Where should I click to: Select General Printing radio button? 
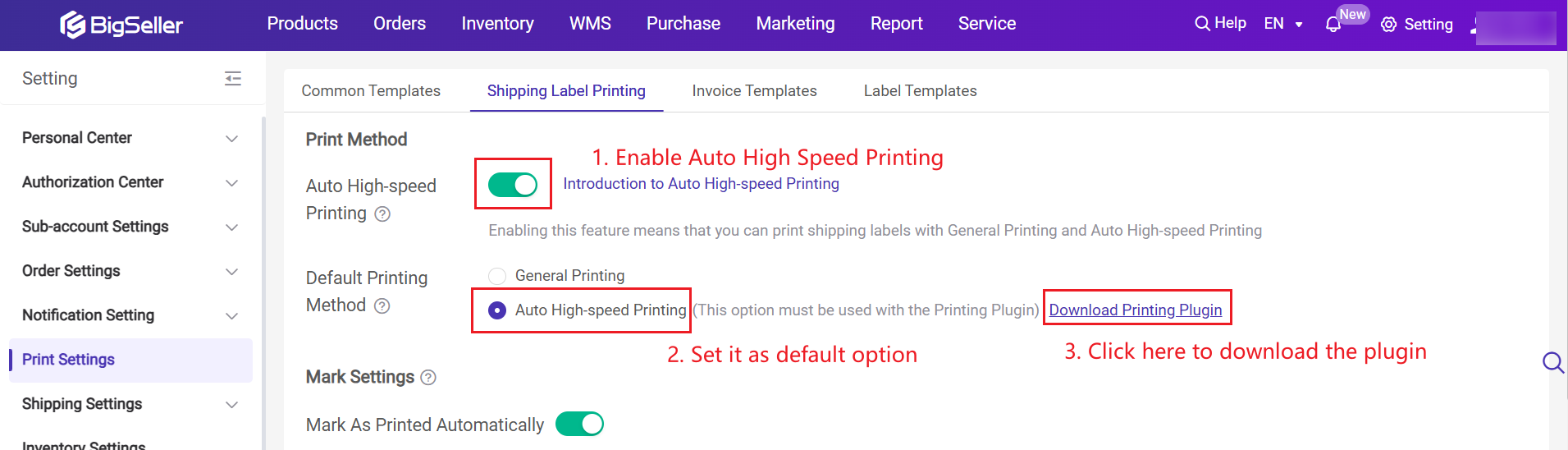click(x=497, y=276)
